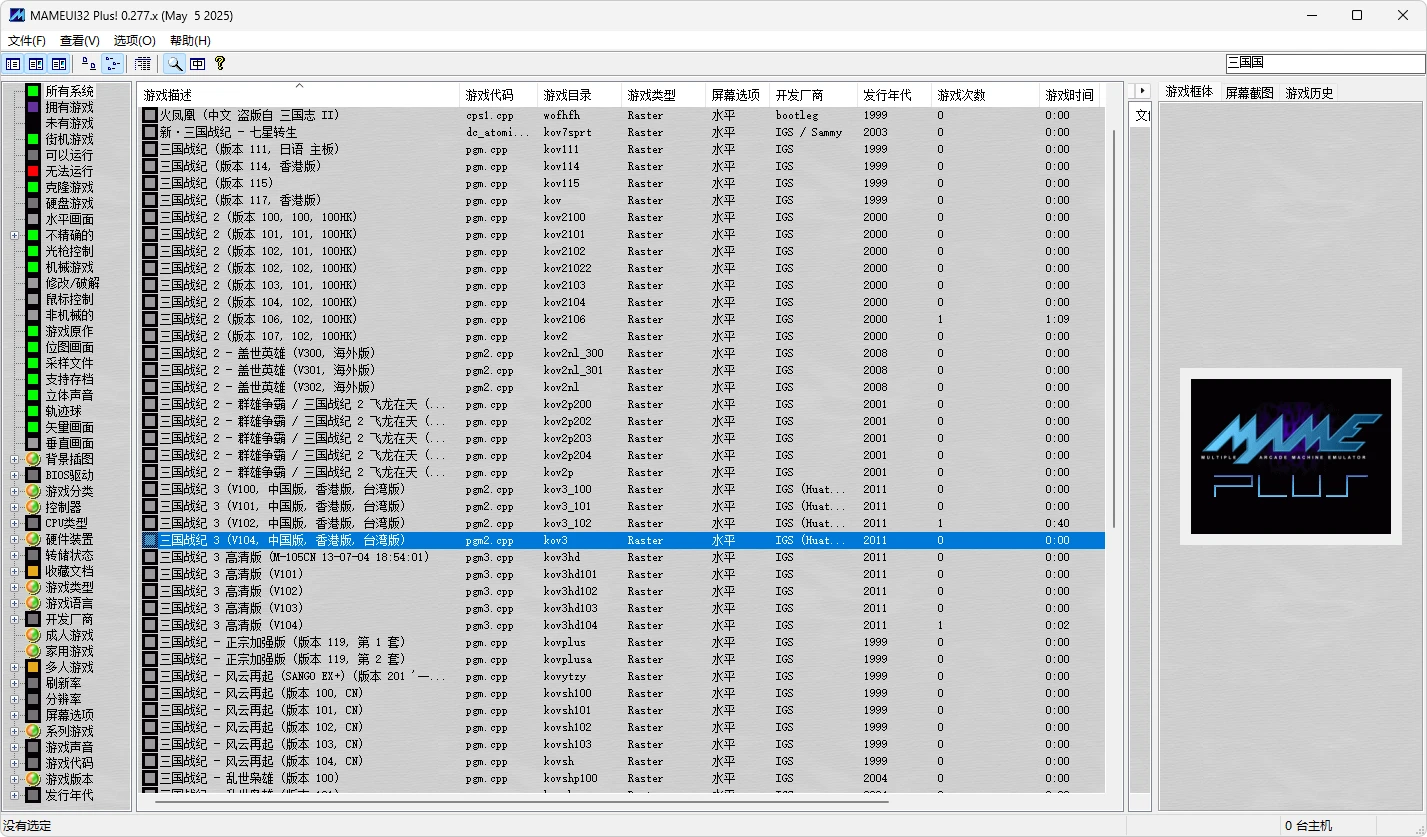Expand the 开发厂商 folder node
The height and width of the screenshot is (837, 1427).
pos(14,619)
